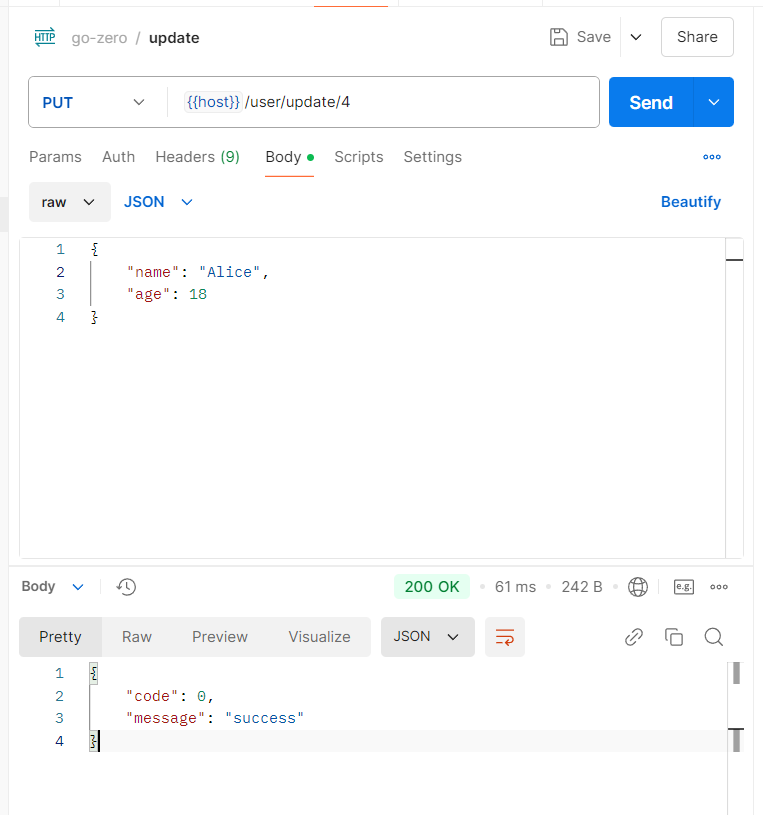Open the raw body type dropdown
This screenshot has width=763, height=815.
click(x=69, y=202)
